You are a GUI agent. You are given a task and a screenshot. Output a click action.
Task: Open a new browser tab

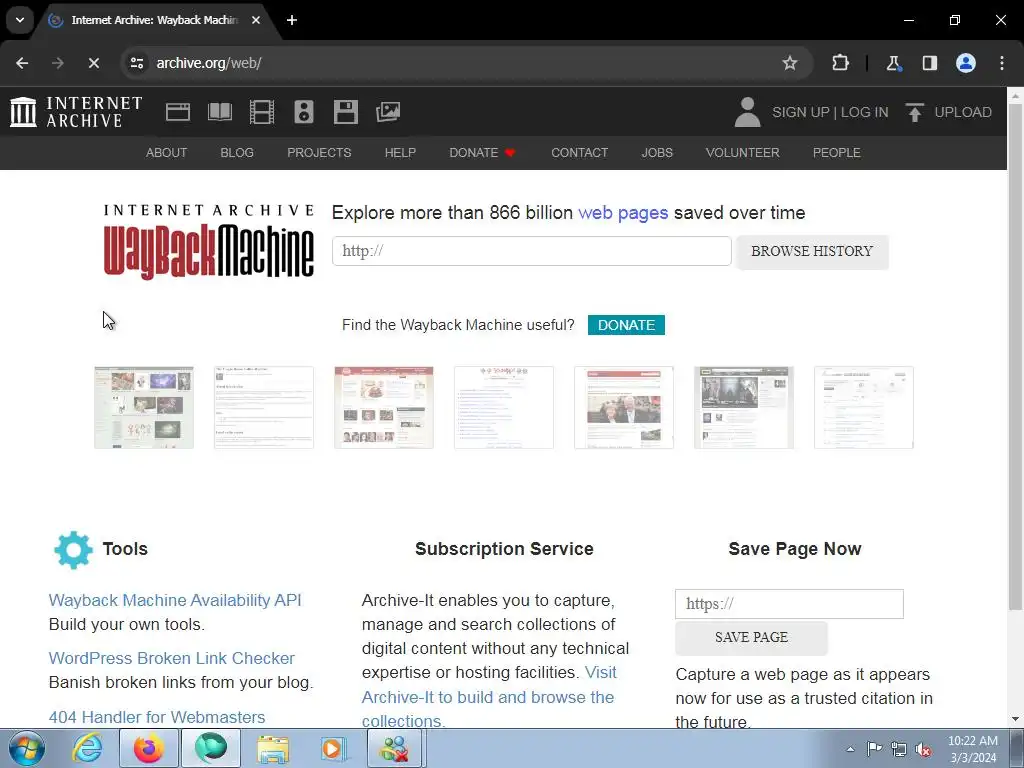(x=292, y=20)
